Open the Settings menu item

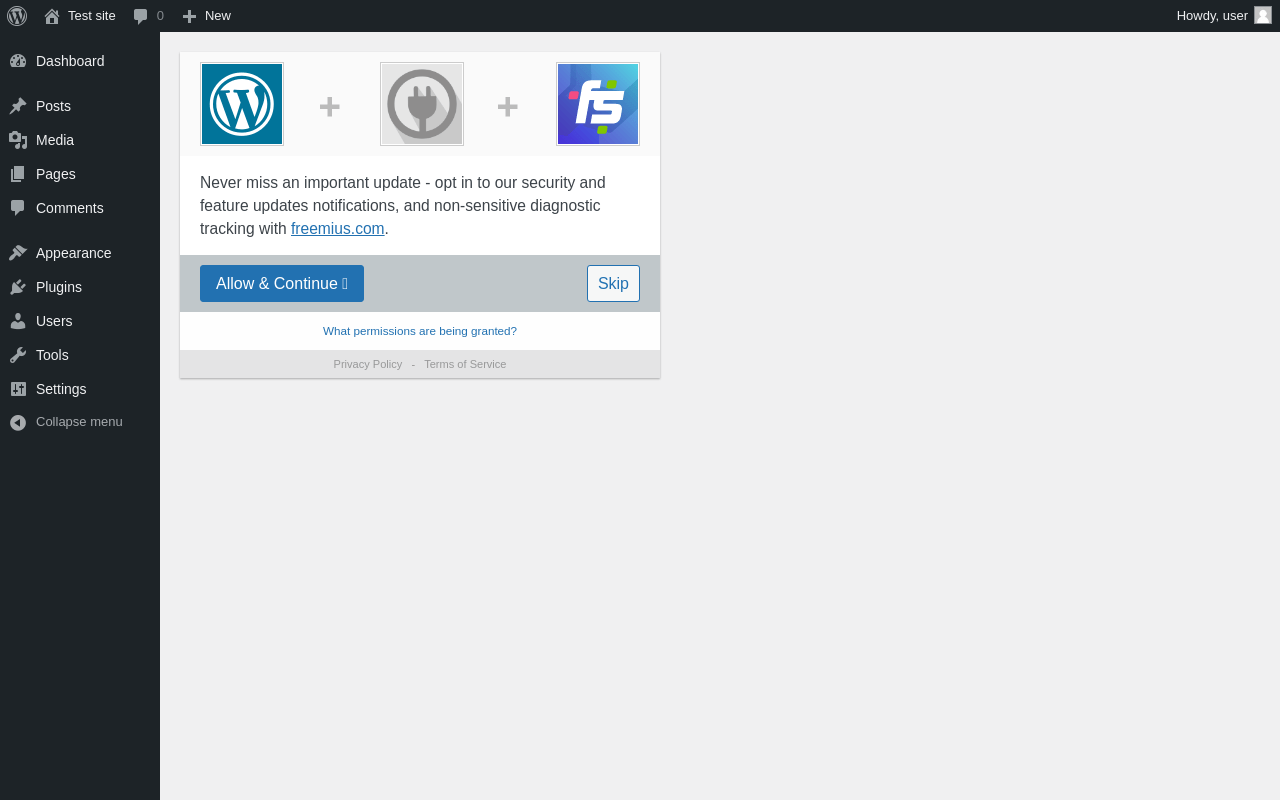pos(80,389)
